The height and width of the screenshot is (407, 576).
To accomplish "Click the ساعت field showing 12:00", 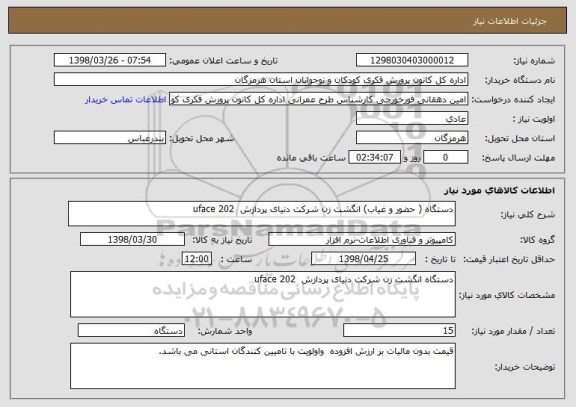I will pos(197,259).
